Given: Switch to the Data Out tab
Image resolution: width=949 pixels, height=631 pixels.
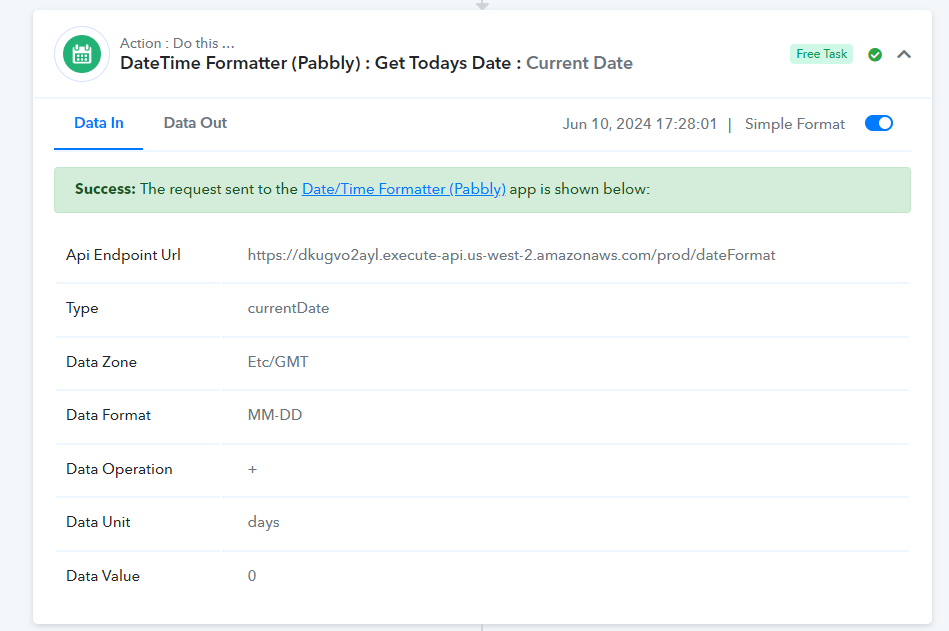Looking at the screenshot, I should pos(195,123).
